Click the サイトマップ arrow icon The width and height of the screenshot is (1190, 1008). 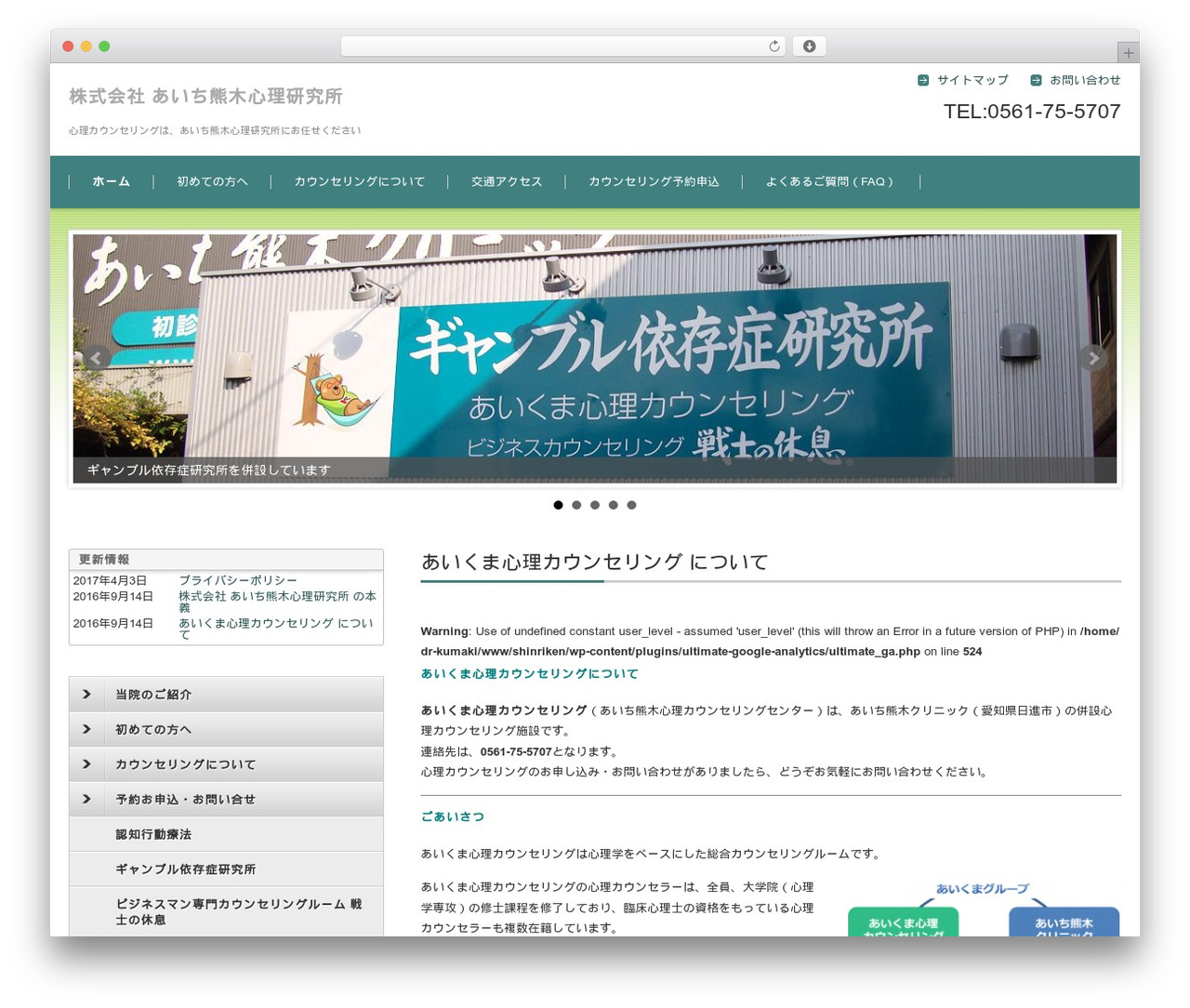(923, 80)
